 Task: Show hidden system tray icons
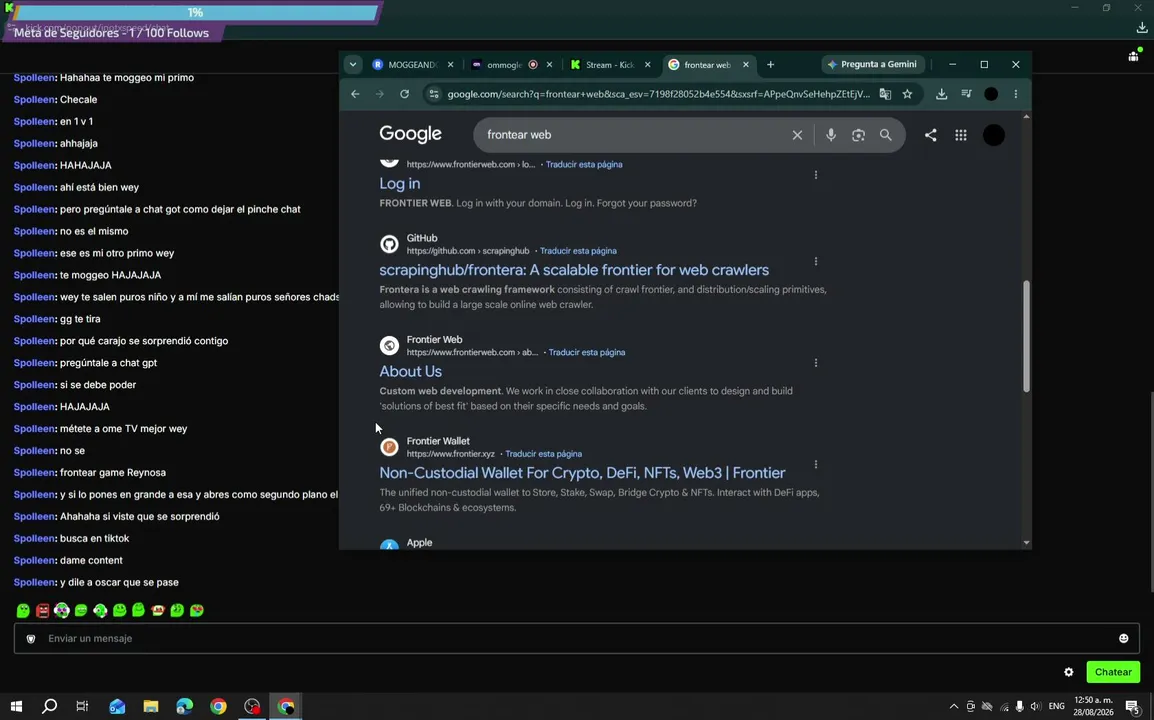click(954, 706)
